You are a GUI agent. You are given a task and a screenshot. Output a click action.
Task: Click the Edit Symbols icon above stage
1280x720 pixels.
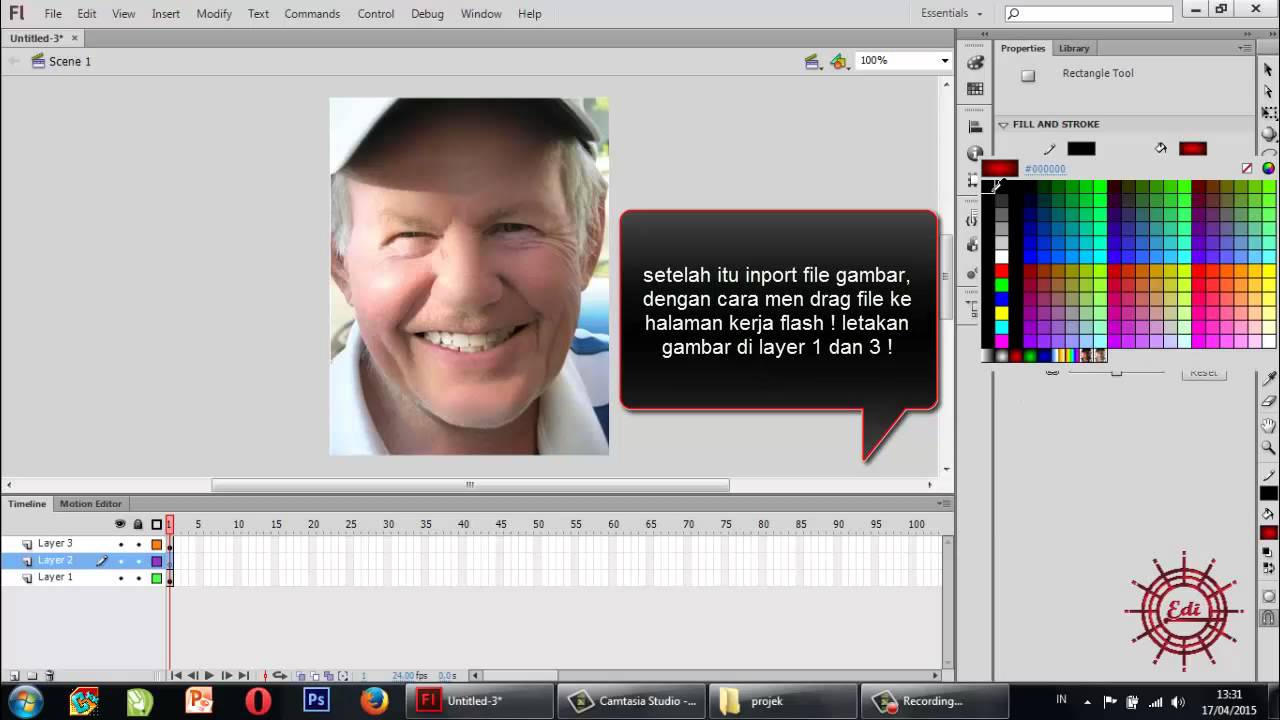coord(838,62)
